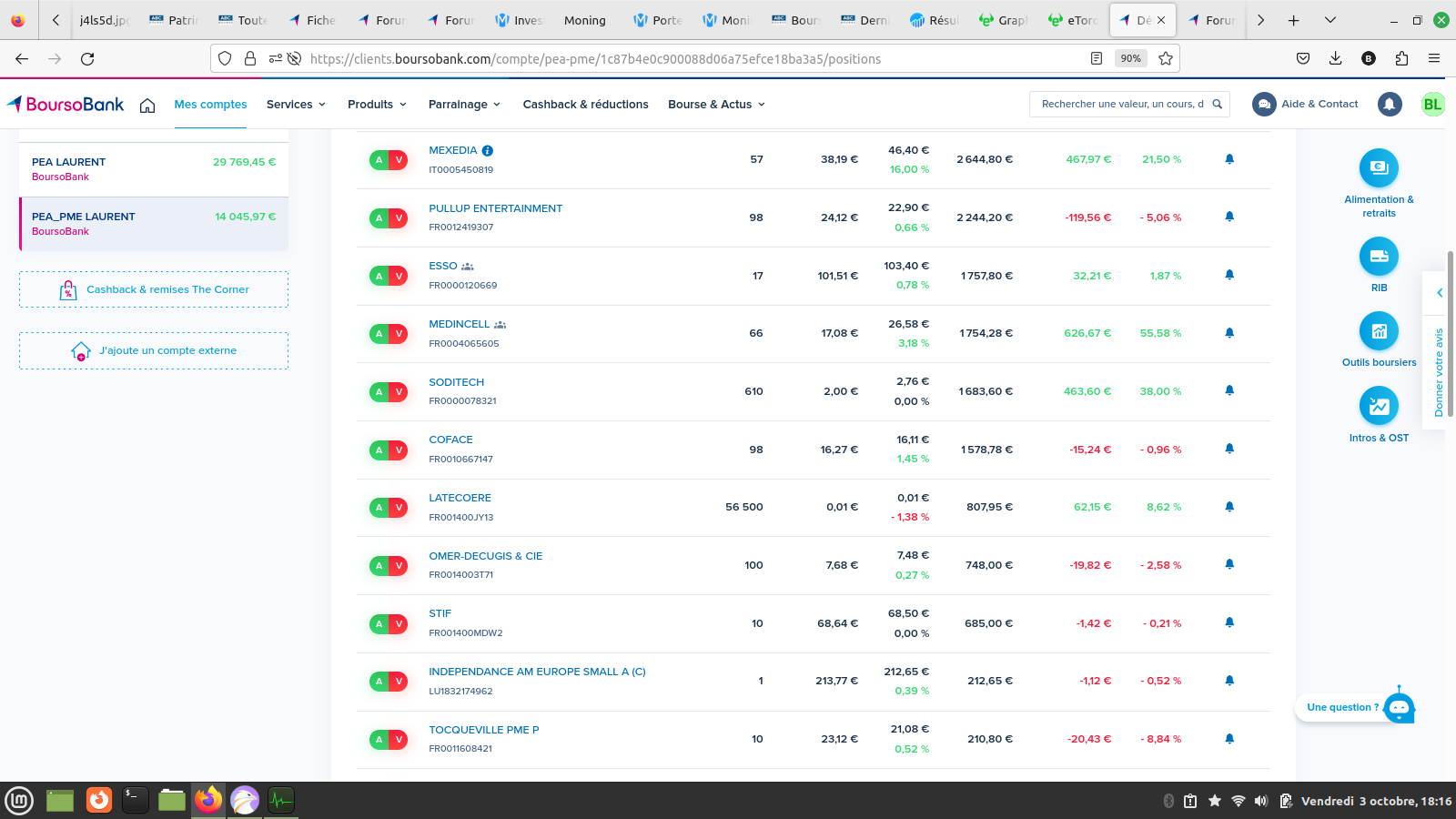1456x819 pixels.
Task: Select the Mes comptes menu item
Action: click(210, 105)
